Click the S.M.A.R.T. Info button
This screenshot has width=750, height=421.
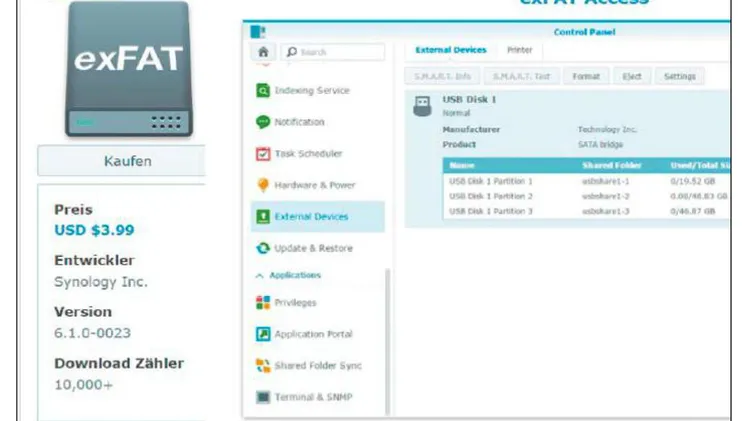click(442, 77)
